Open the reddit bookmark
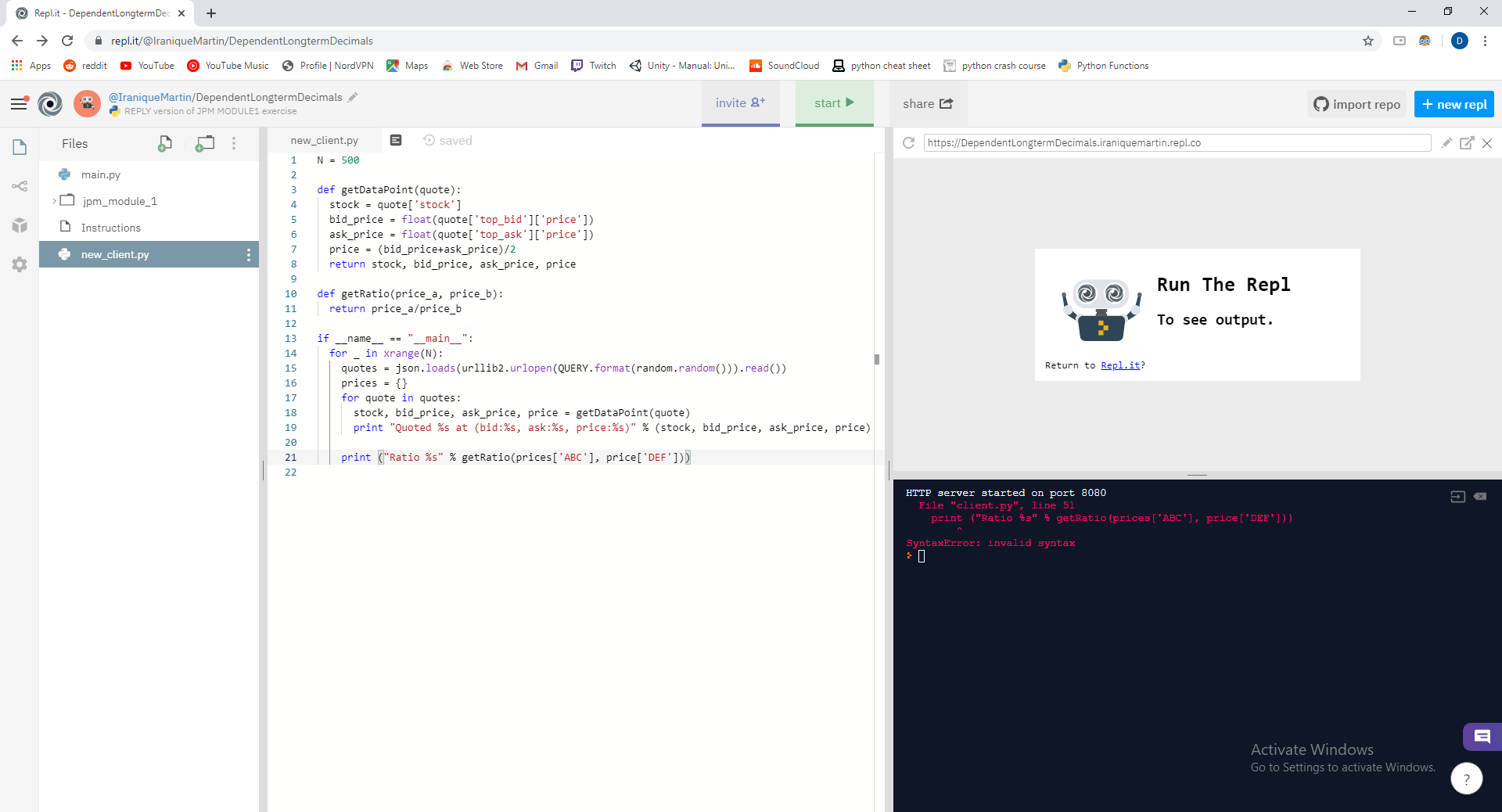1502x812 pixels. (x=85, y=66)
